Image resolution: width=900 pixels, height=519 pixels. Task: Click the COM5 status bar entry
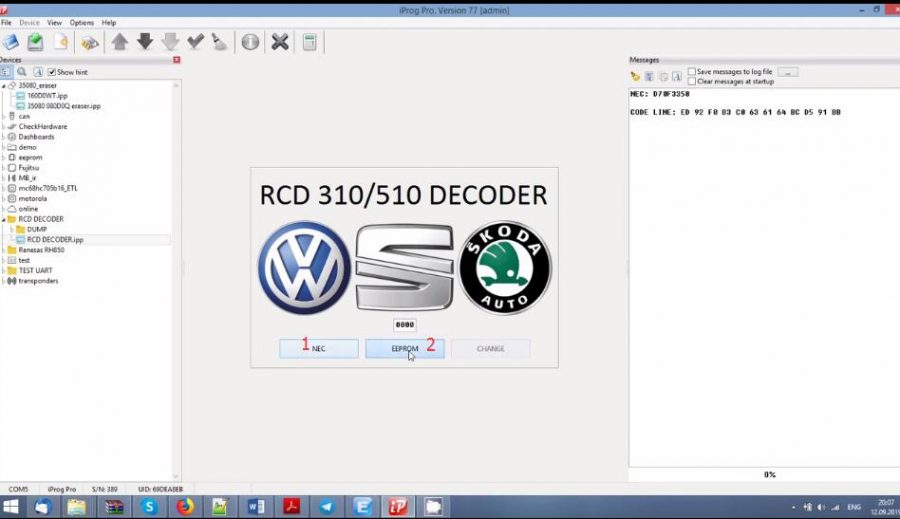pos(18,489)
